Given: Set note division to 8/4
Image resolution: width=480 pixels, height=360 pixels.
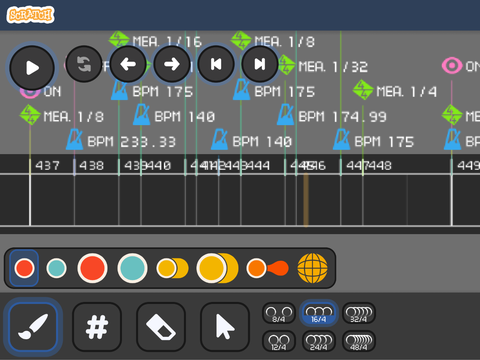Looking at the screenshot, I should click(x=279, y=313).
